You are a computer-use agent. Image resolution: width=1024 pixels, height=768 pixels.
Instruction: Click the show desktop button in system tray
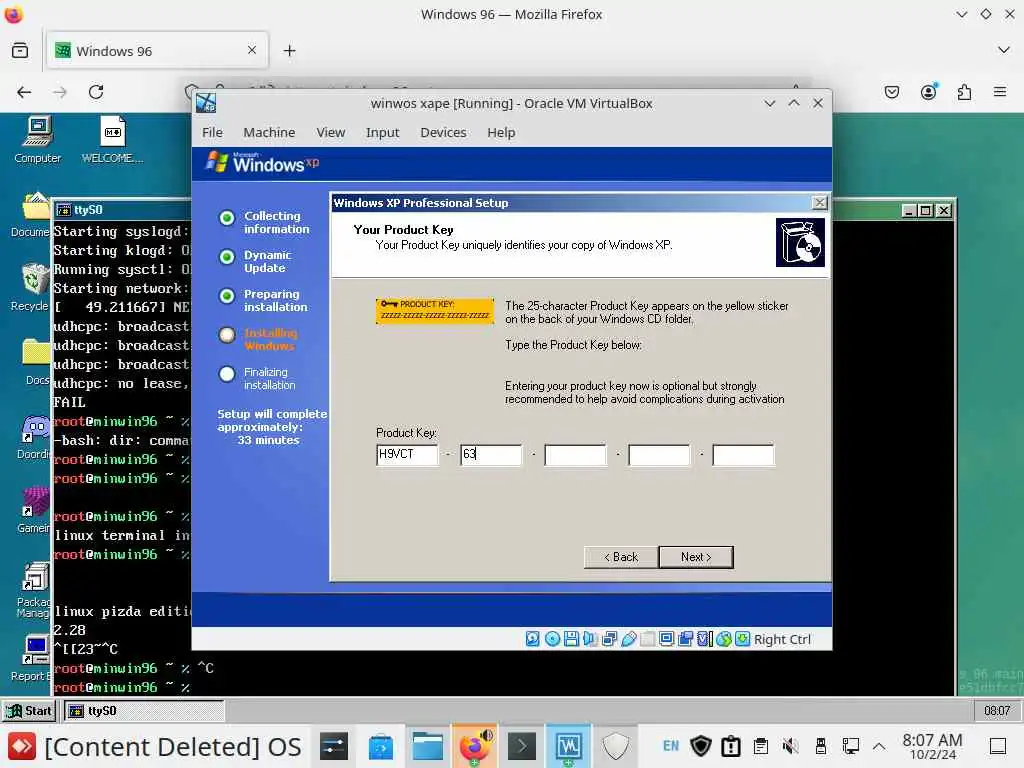998,746
